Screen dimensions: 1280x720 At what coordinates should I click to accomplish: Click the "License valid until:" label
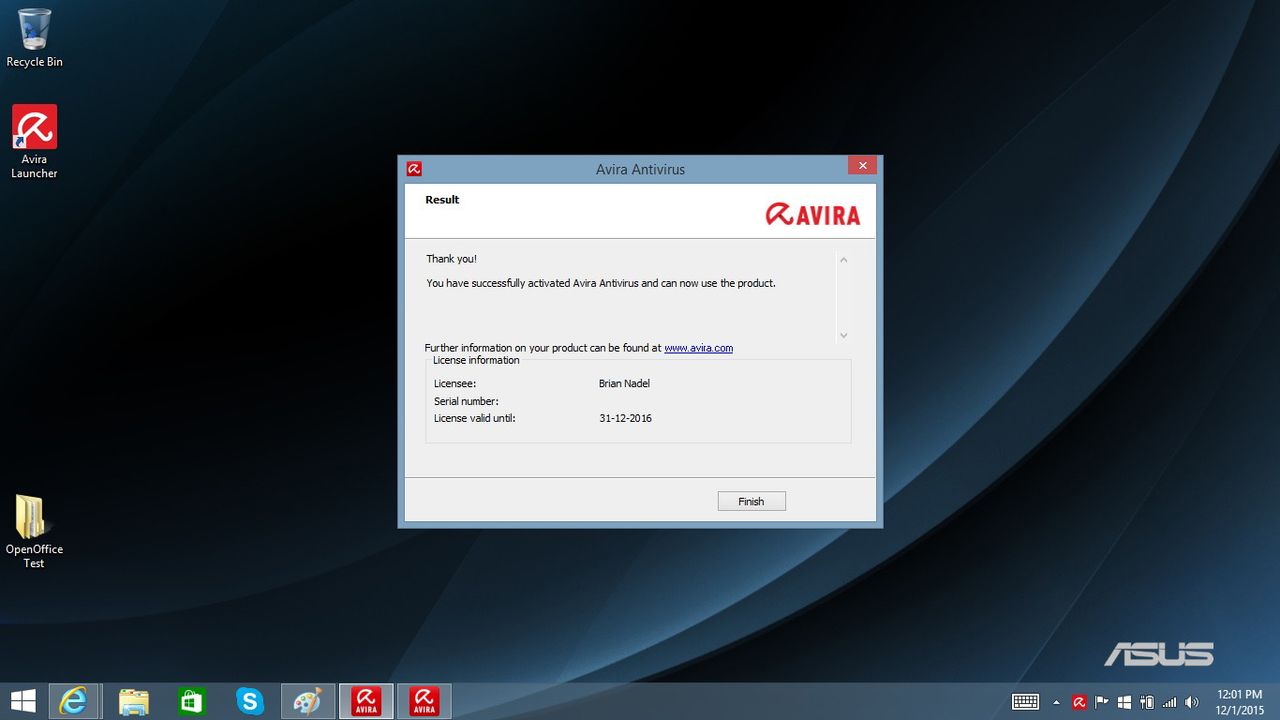[x=475, y=418]
